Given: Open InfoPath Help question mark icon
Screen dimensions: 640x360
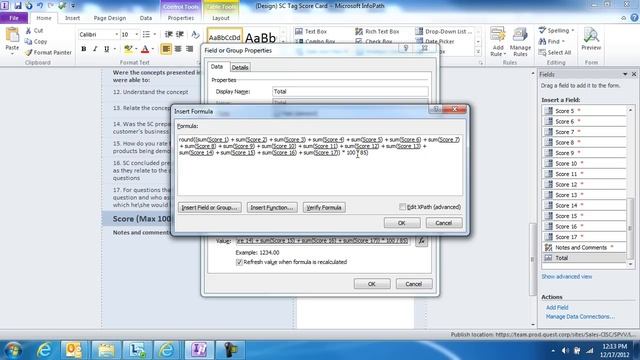Looking at the screenshot, I should tap(634, 18).
